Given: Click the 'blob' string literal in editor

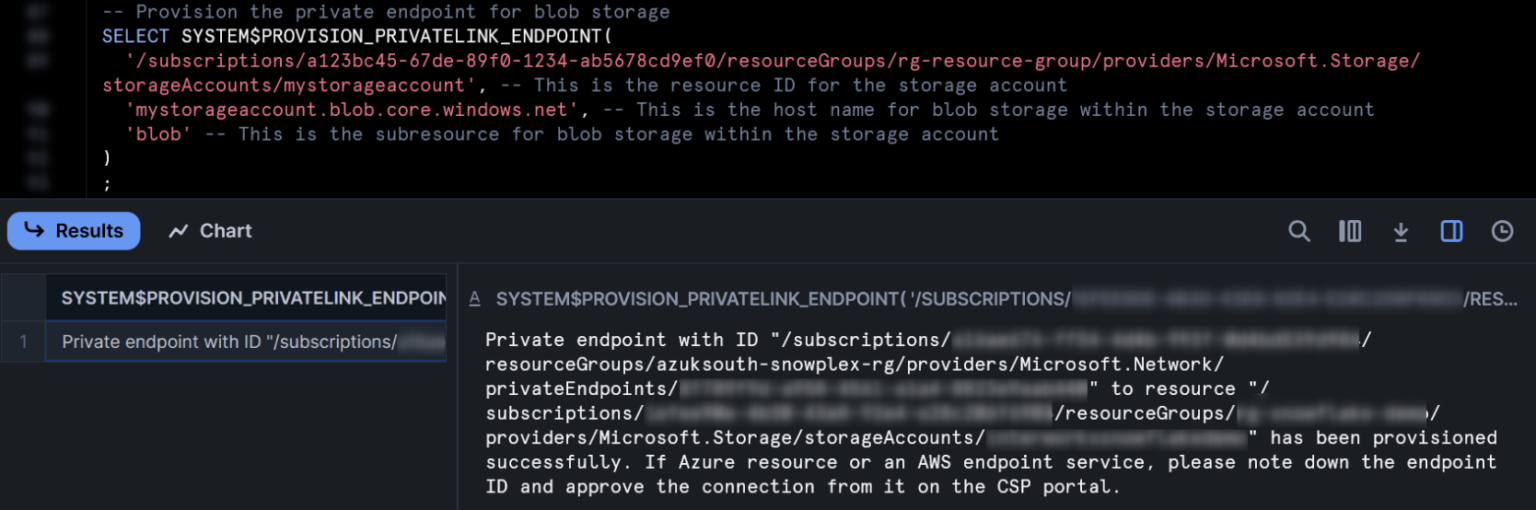Looking at the screenshot, I should click(x=159, y=134).
